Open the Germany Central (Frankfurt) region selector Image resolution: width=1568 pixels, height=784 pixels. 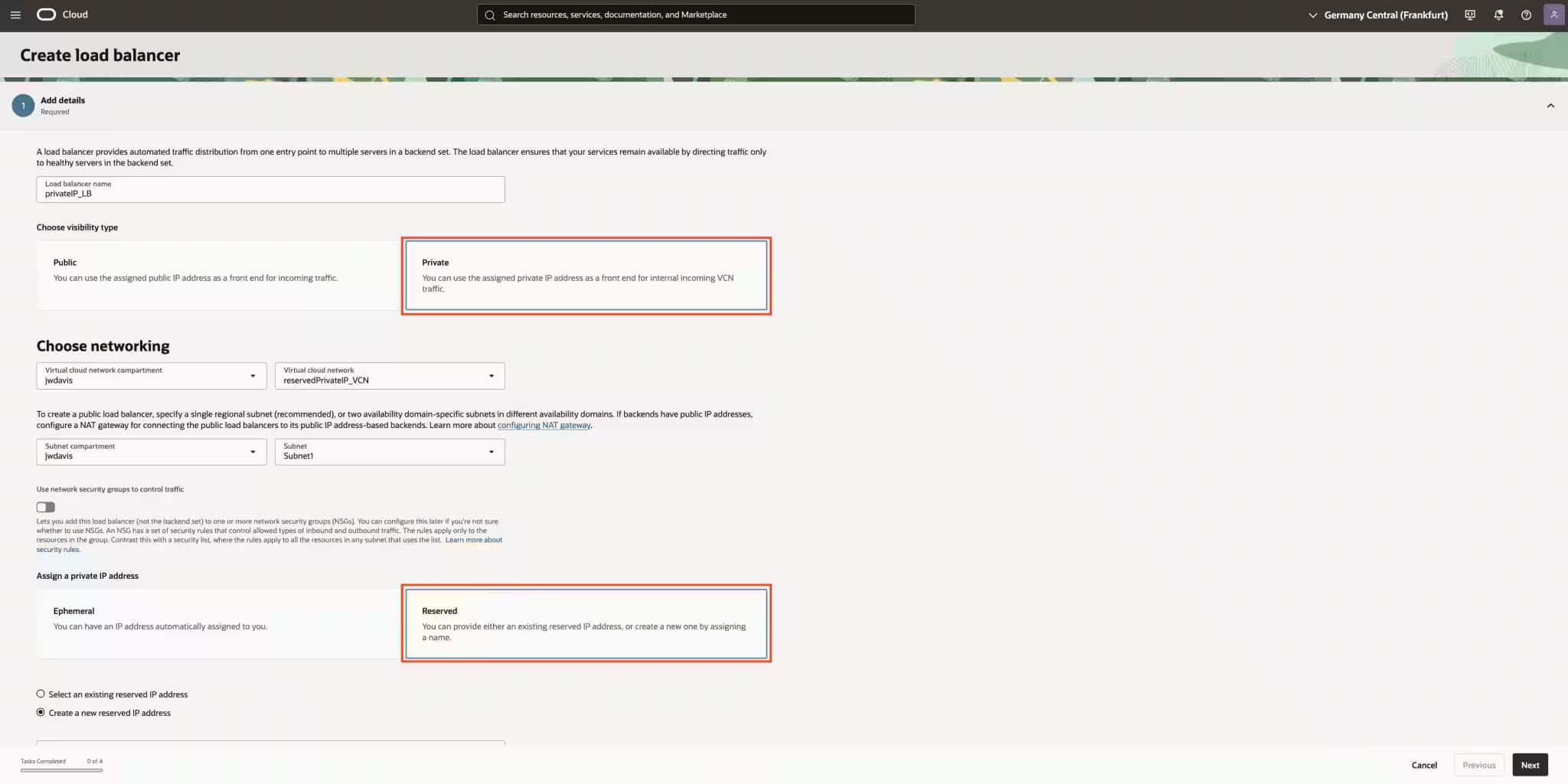(1378, 15)
